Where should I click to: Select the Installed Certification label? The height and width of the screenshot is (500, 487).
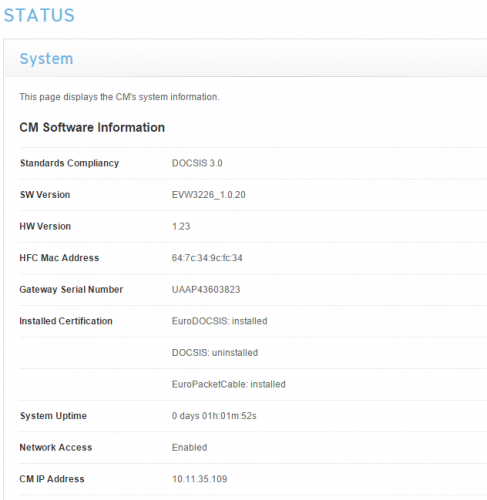coord(66,321)
